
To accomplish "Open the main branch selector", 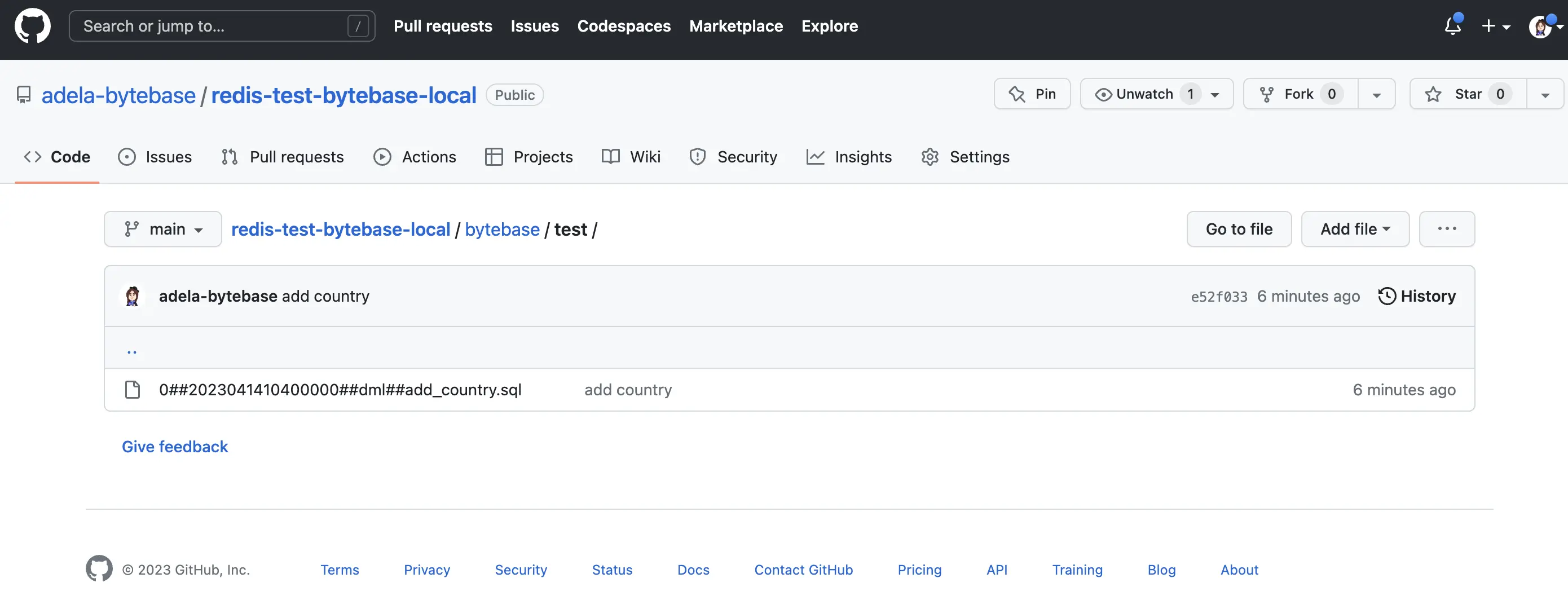I will (162, 229).
